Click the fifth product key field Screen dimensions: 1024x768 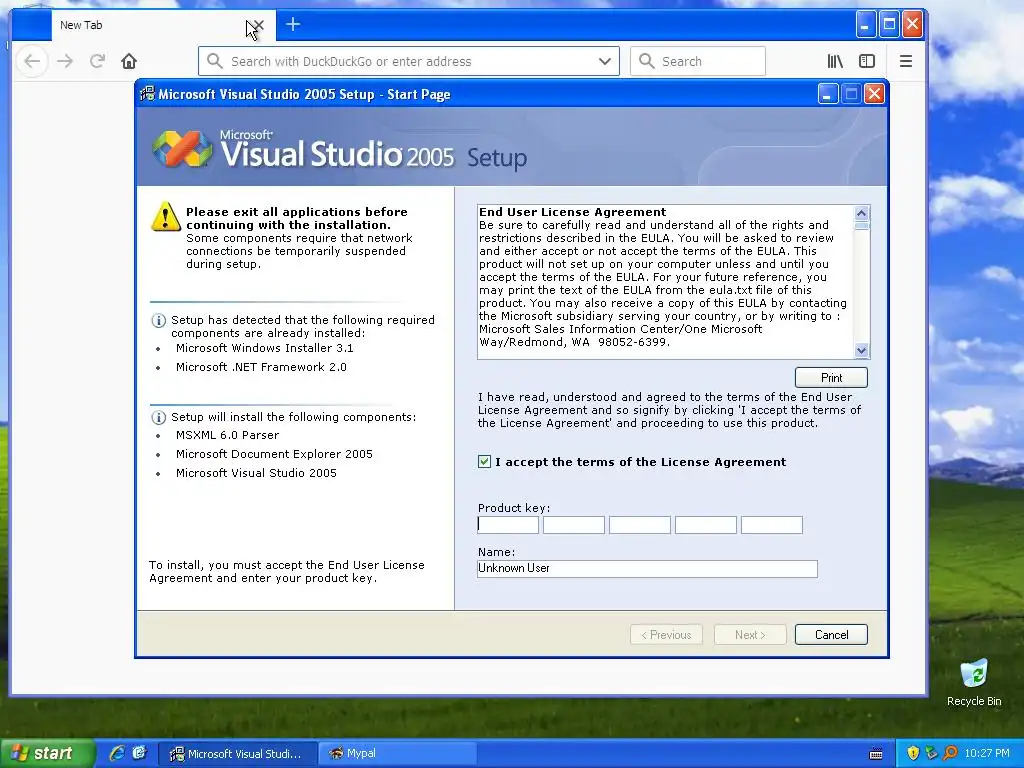pos(772,525)
